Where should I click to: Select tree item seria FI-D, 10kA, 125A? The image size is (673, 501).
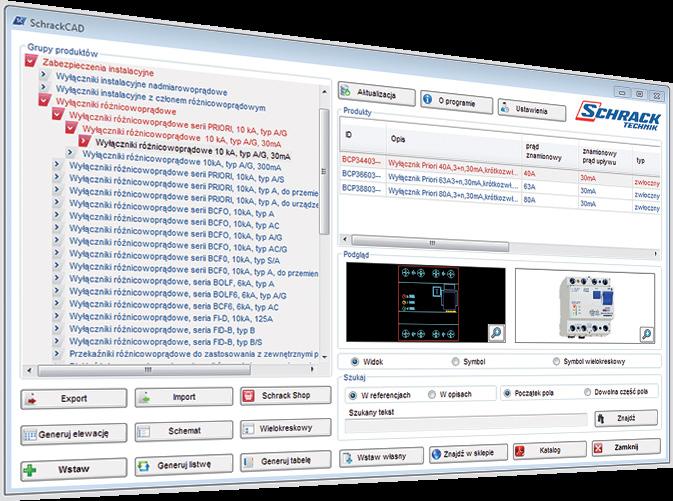pos(171,318)
